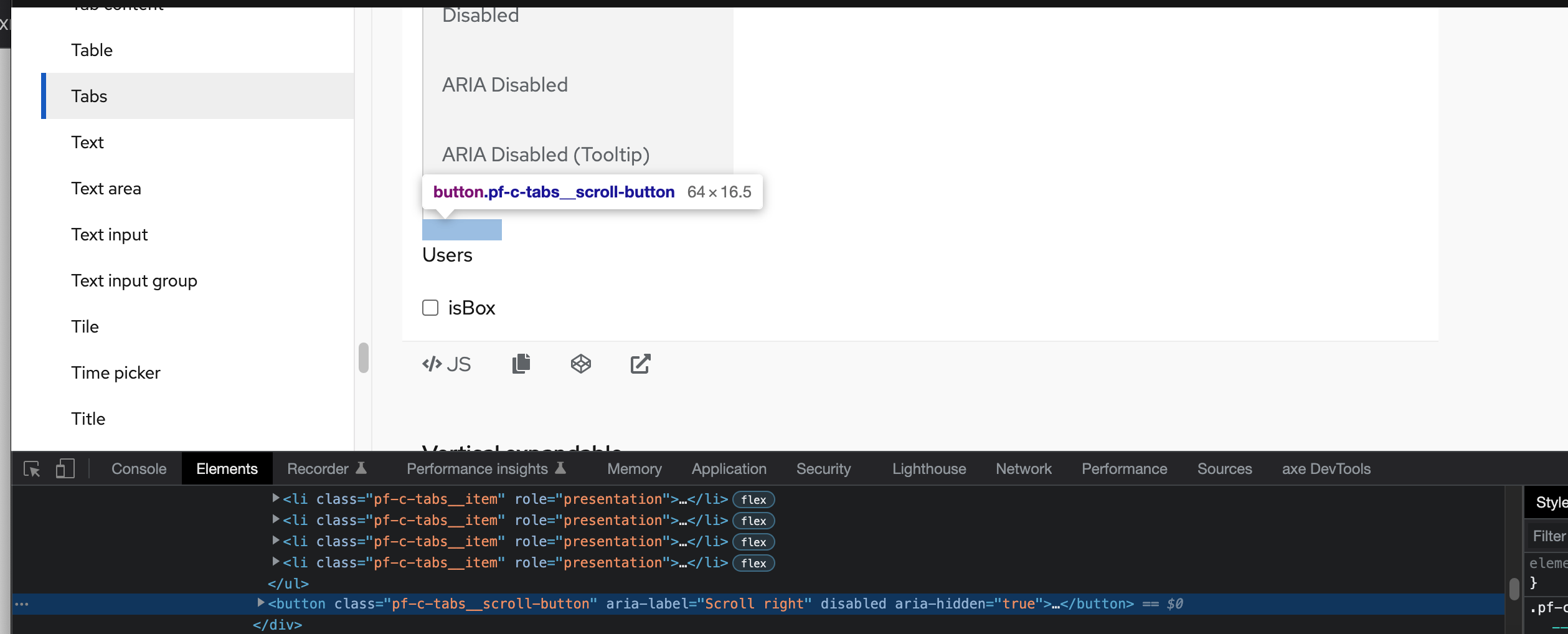
Task: Select the Elements tab
Action: tap(227, 469)
